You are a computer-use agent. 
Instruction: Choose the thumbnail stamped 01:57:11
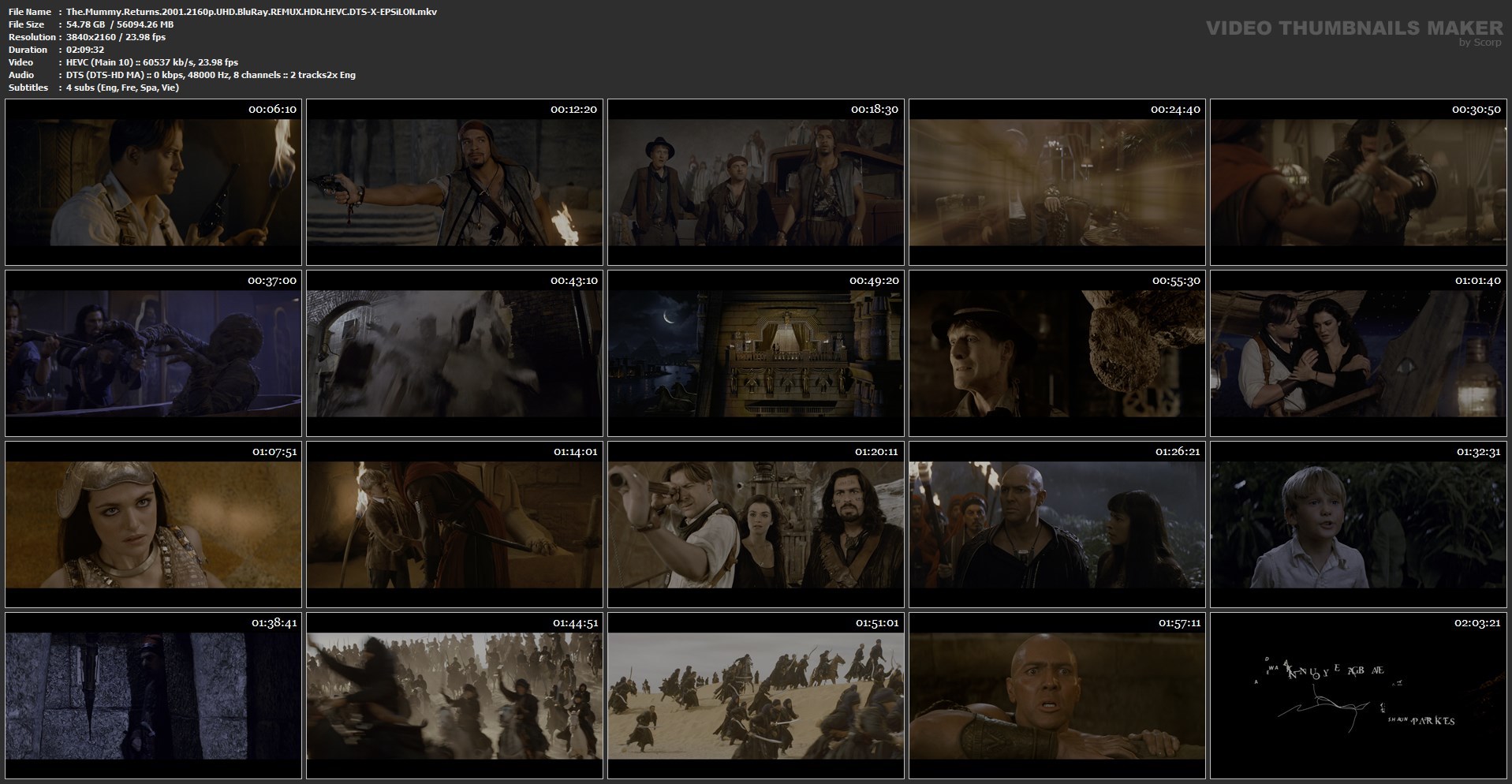tap(1057, 696)
